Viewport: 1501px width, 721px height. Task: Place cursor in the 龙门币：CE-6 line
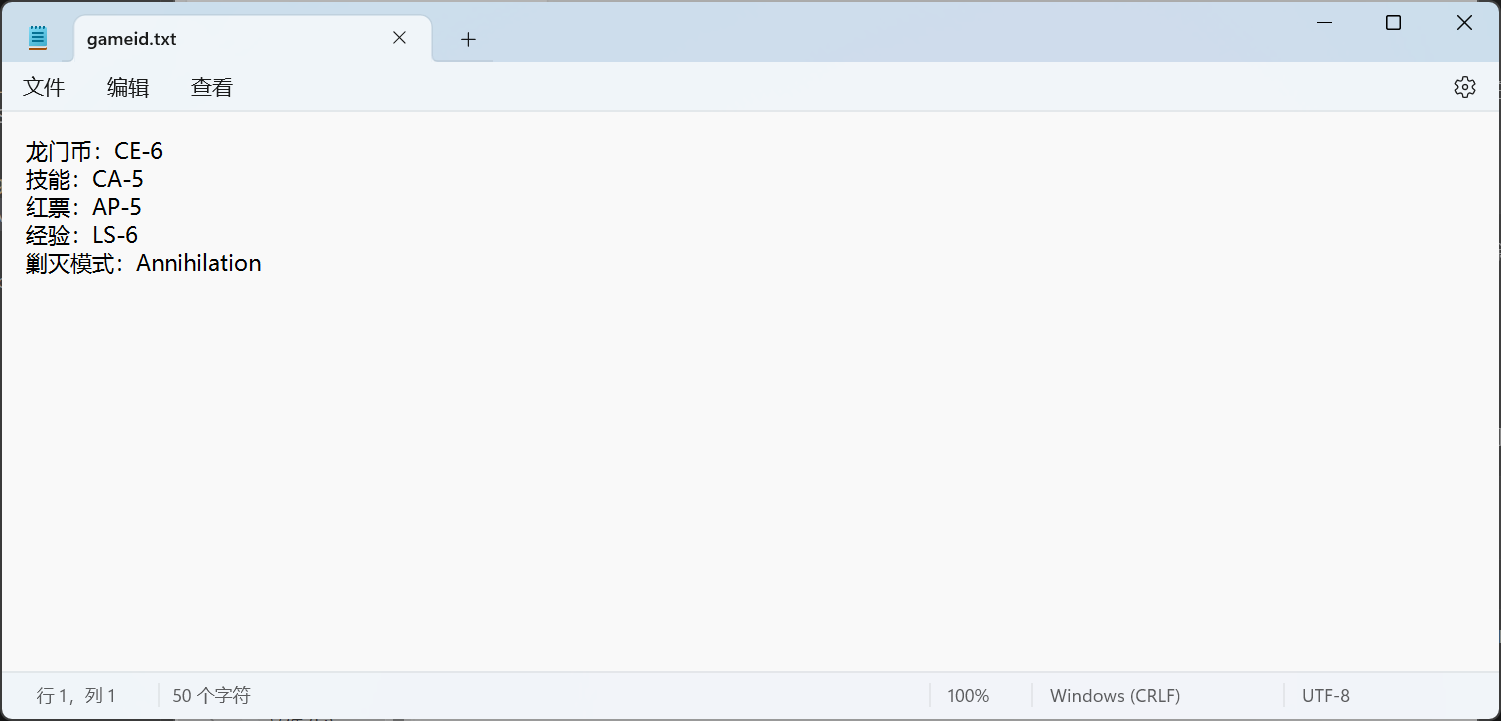pyautogui.click(x=94, y=152)
